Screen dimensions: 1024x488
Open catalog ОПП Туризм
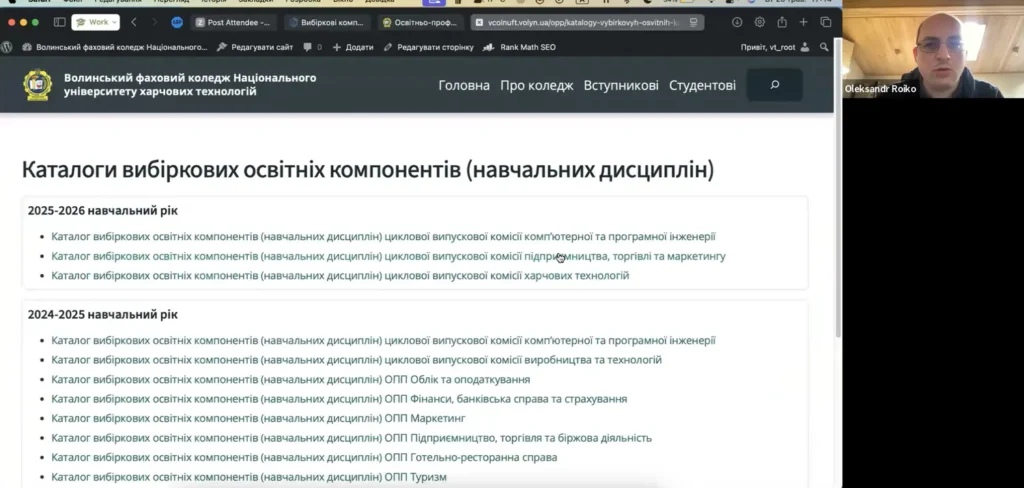249,477
